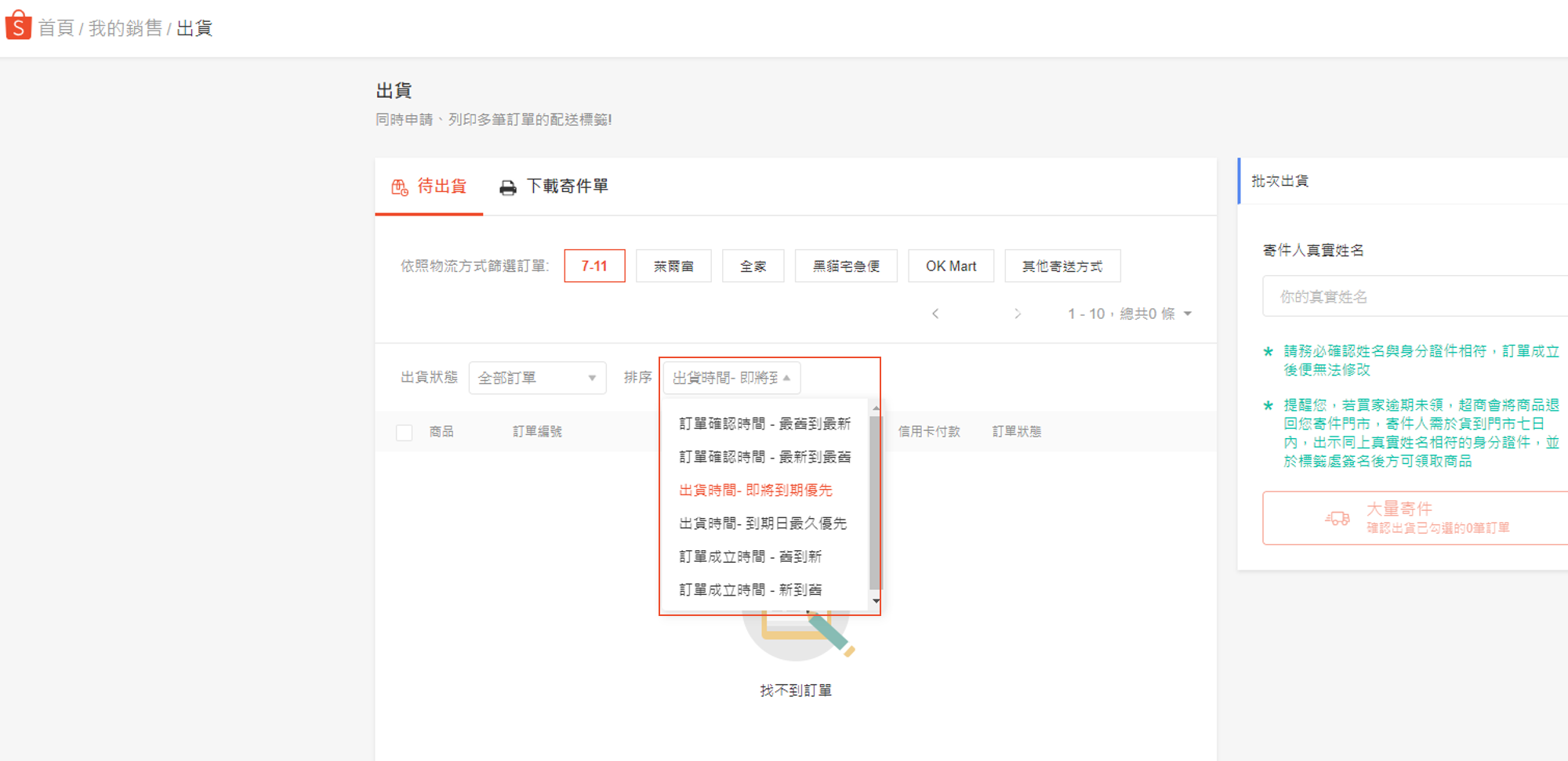Select 訂單確認時間 - 最舊到最新 option
This screenshot has width=1568, height=761.
tap(764, 424)
